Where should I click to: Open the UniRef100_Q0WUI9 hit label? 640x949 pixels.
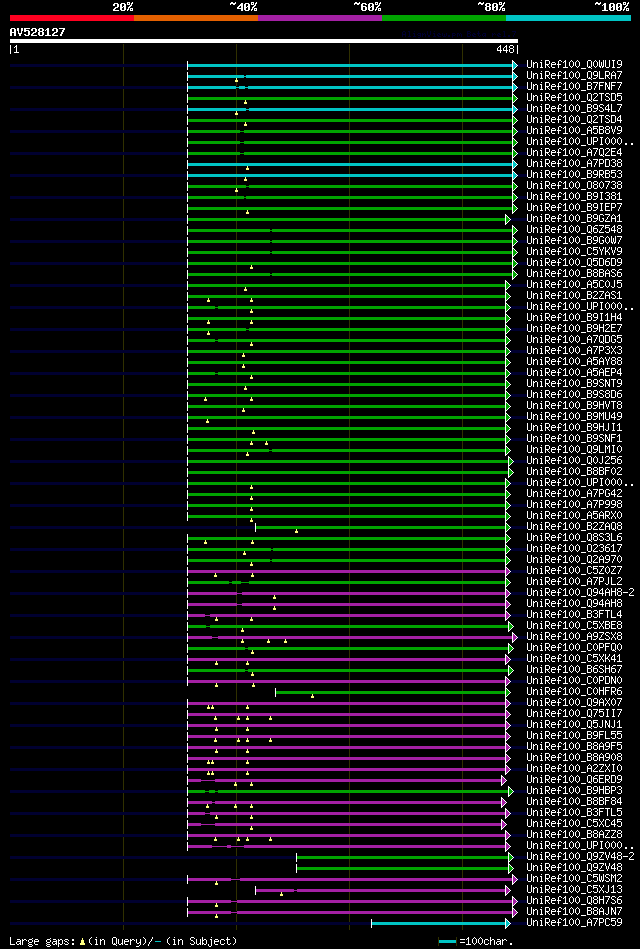tap(575, 64)
